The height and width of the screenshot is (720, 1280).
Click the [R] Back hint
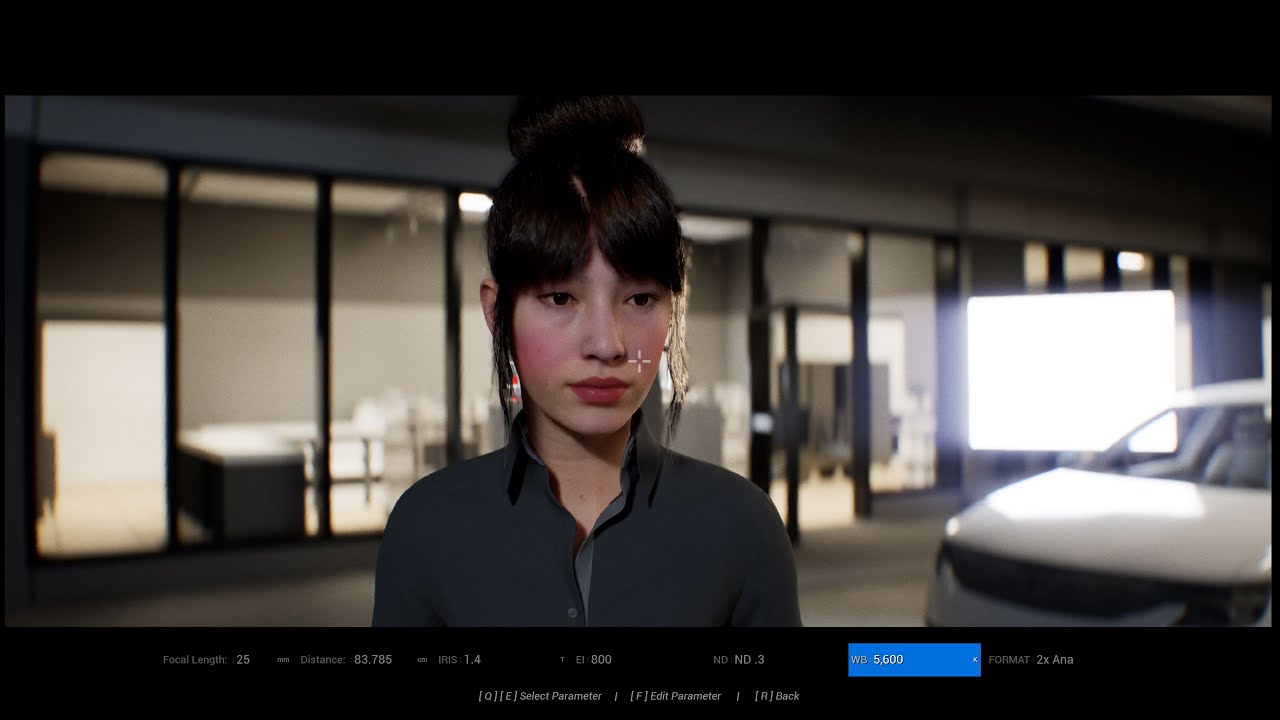click(x=777, y=696)
